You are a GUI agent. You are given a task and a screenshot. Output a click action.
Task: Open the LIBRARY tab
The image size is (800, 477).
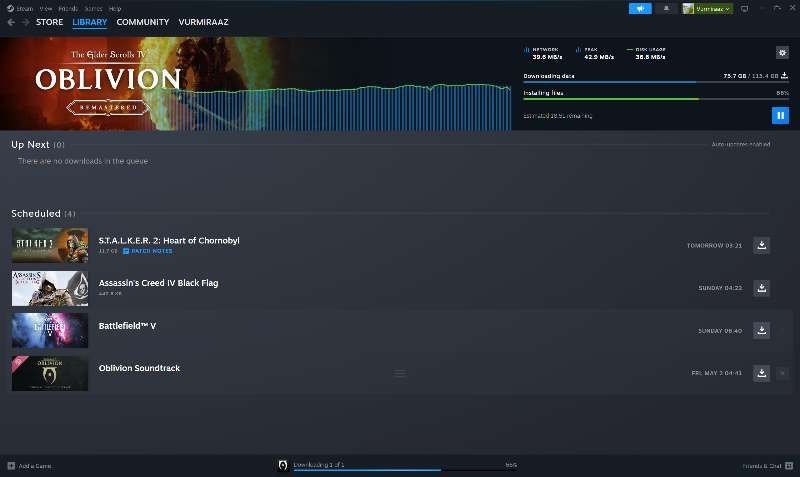90,22
